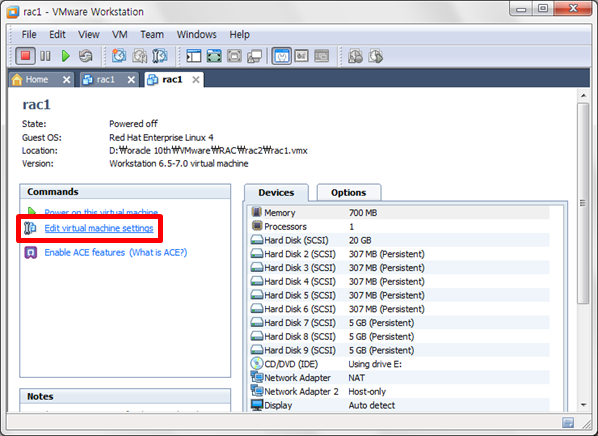The image size is (598, 436).
Task: Select the CD/DVD (IDE) device row
Action: click(400, 364)
